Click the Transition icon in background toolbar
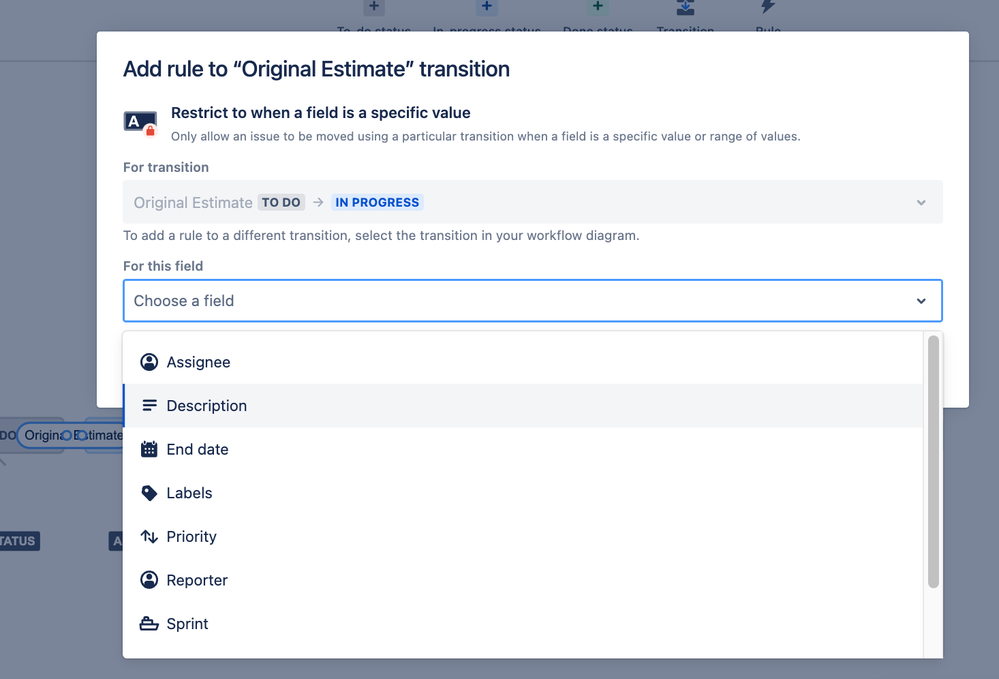This screenshot has width=999, height=679. pos(686,7)
